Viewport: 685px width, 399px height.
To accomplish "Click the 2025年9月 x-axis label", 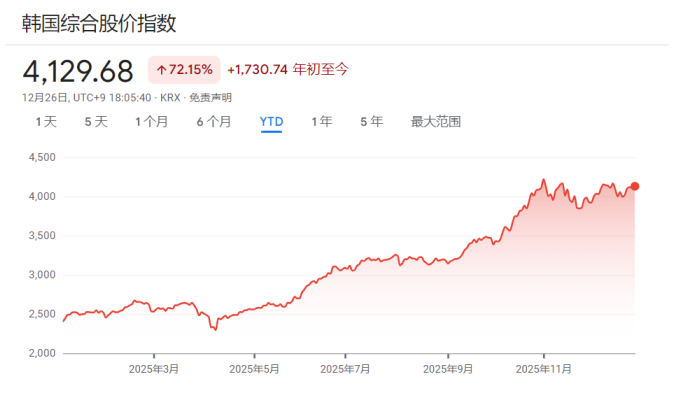I will [x=448, y=369].
